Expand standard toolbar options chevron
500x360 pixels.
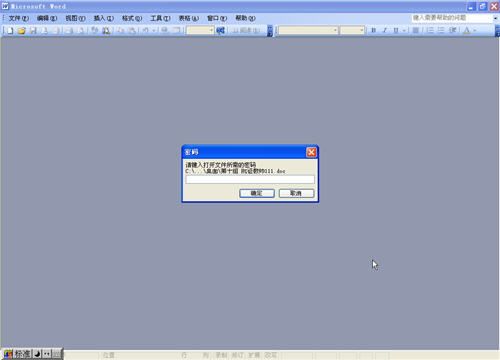pyautogui.click(x=270, y=31)
